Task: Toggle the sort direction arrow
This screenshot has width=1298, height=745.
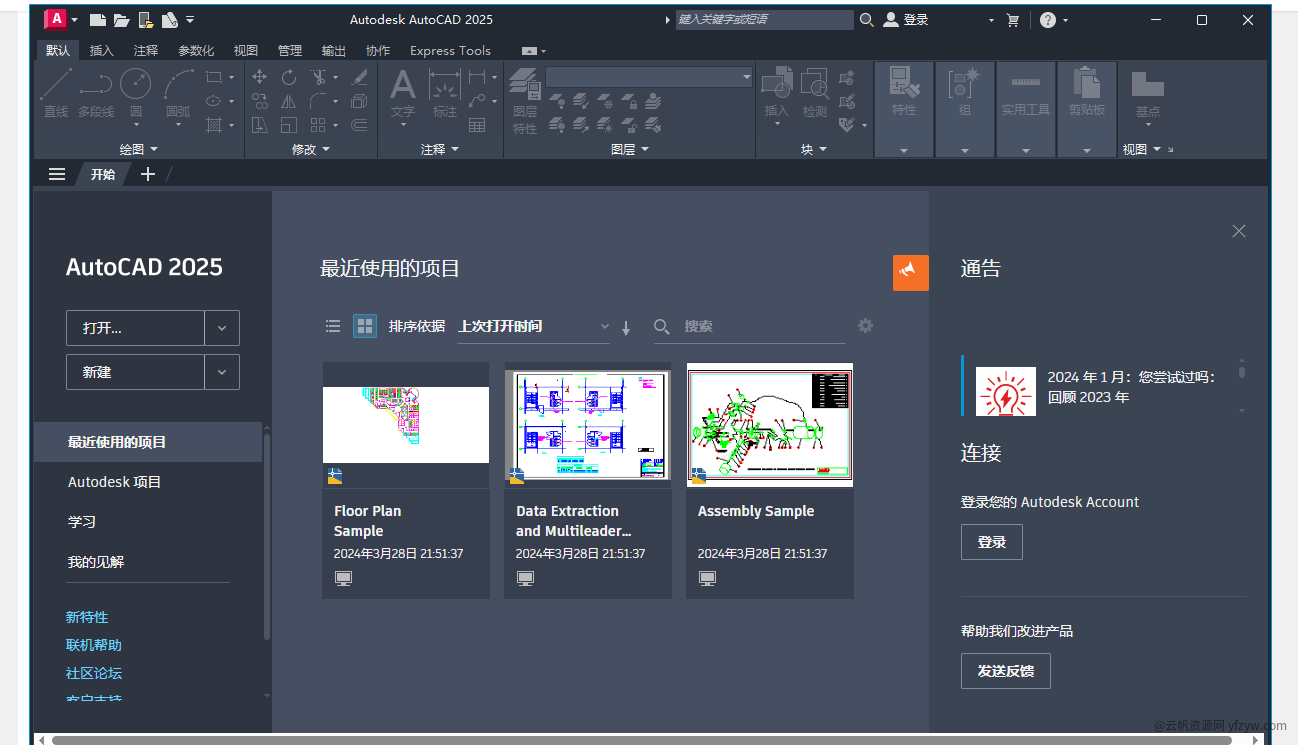Action: (626, 327)
